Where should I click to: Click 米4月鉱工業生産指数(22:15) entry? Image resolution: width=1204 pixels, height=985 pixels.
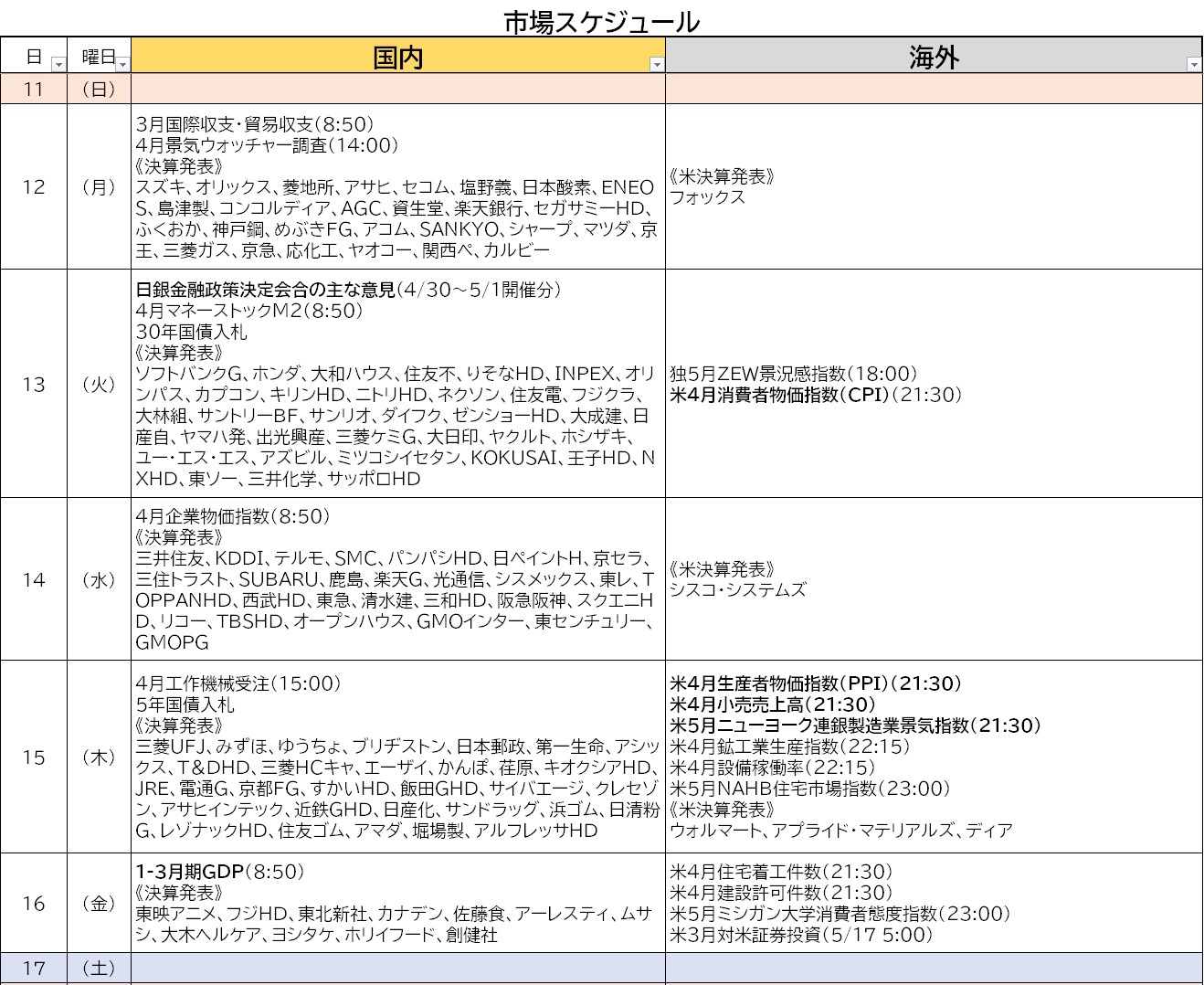[x=790, y=747]
